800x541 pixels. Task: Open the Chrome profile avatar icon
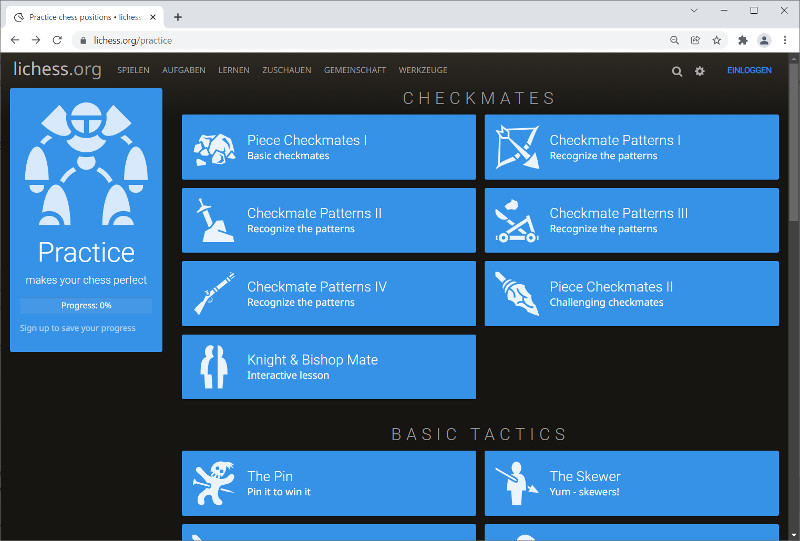coord(764,40)
